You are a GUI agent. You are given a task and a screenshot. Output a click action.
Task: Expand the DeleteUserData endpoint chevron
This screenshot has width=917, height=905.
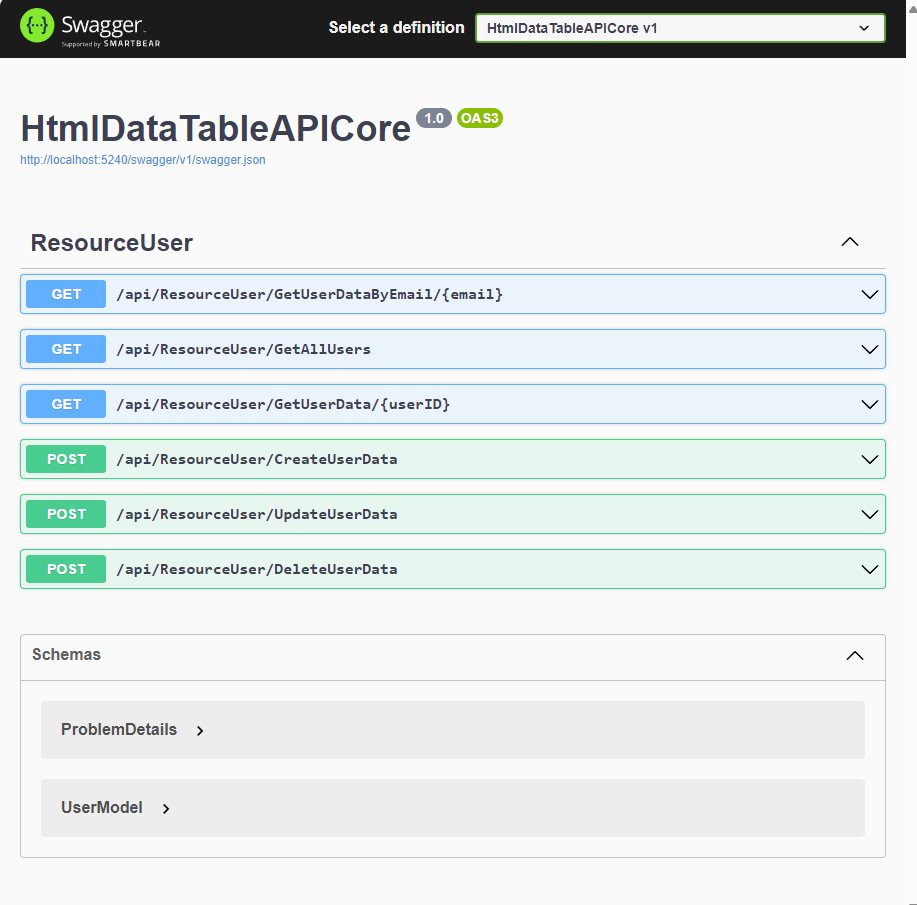869,570
